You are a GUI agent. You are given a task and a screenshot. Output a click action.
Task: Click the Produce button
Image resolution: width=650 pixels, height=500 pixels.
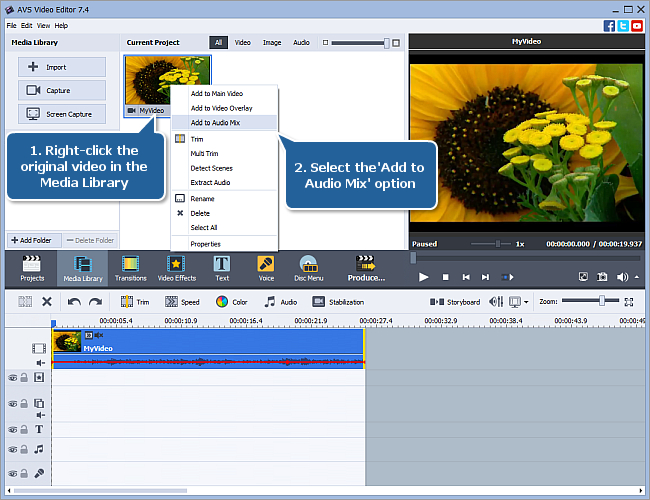pyautogui.click(x=366, y=269)
